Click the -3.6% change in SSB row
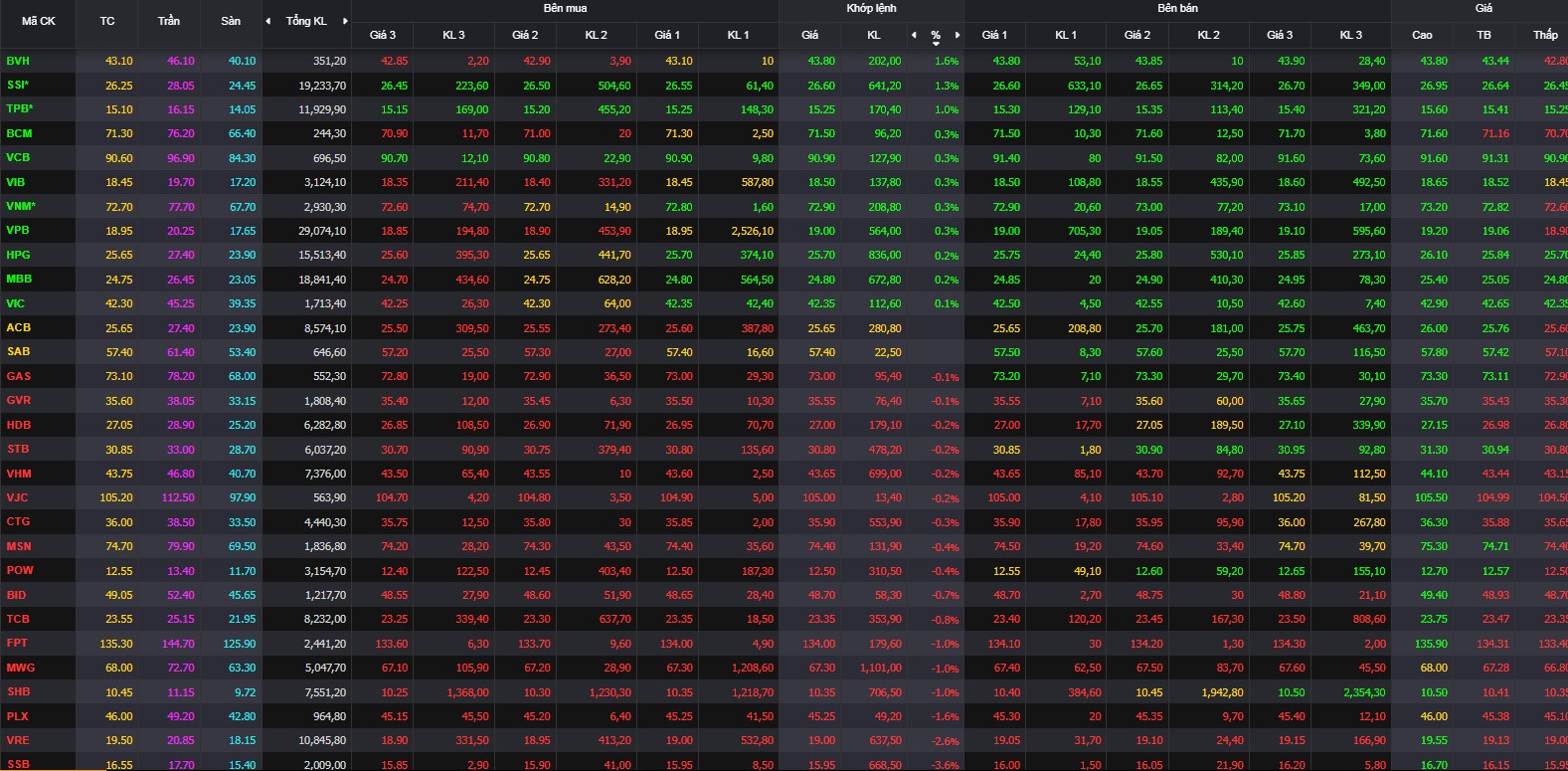The width and height of the screenshot is (1568, 771). pyautogui.click(x=945, y=766)
